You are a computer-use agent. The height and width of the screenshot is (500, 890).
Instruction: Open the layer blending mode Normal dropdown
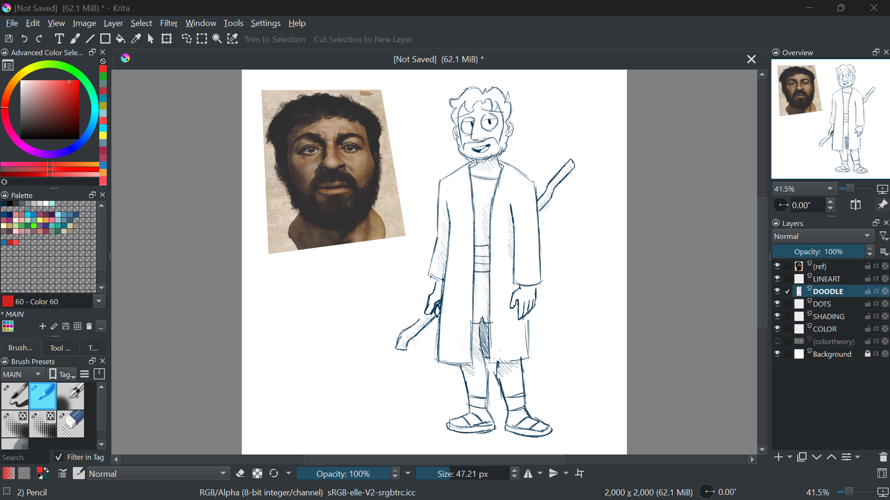click(822, 236)
